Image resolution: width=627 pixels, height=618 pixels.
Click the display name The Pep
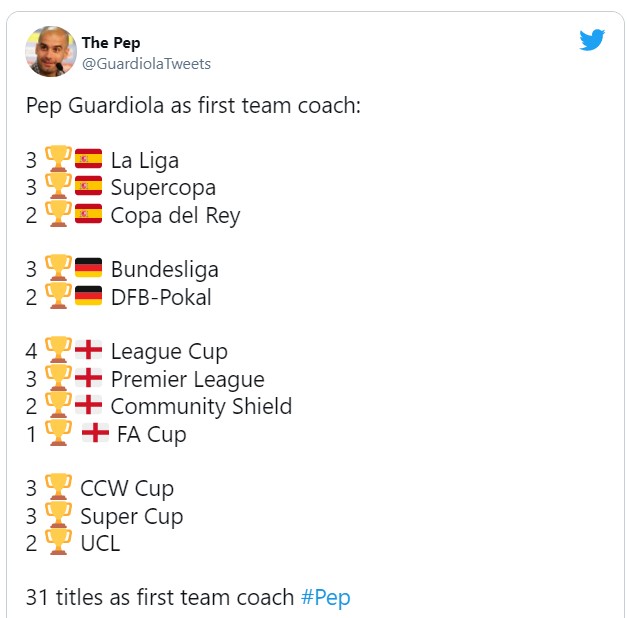coord(111,43)
